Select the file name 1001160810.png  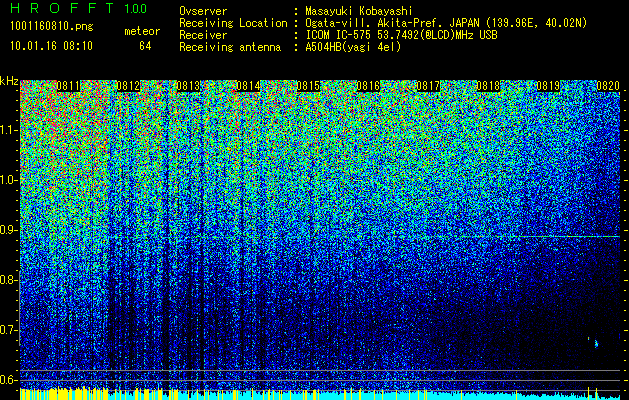coord(52,27)
